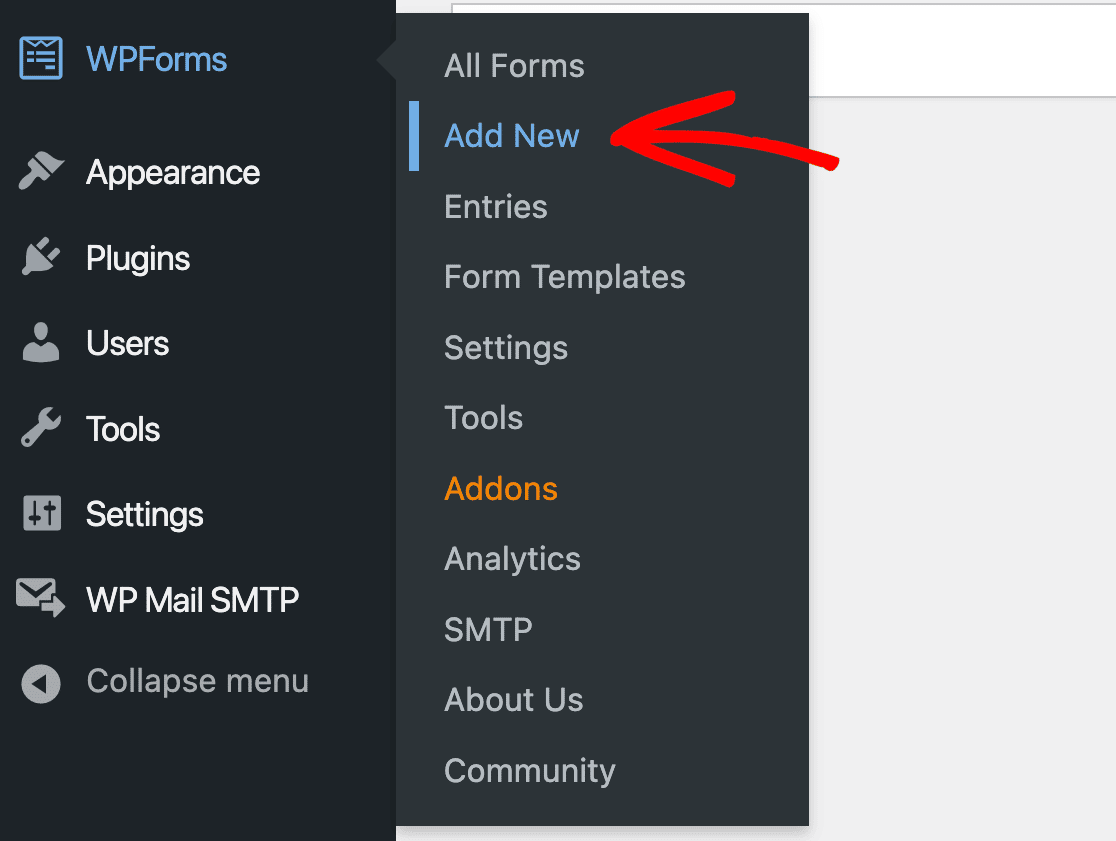The height and width of the screenshot is (841, 1116).
Task: Open All Forms in the WPForms submenu
Action: (x=514, y=66)
